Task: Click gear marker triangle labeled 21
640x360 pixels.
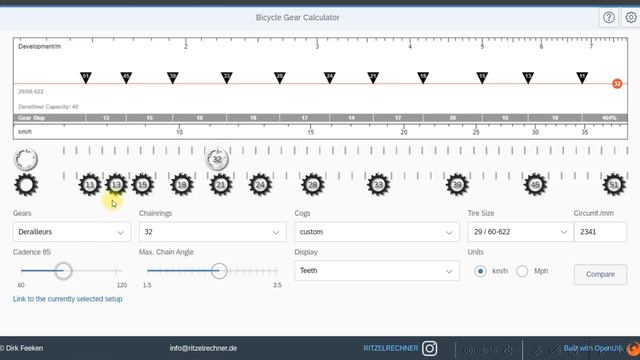Action: click(x=373, y=78)
